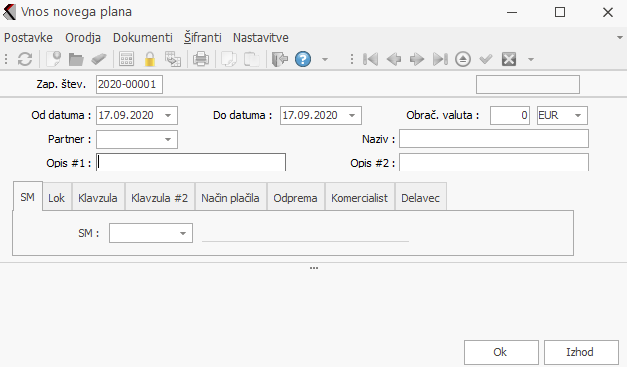Open Od datuma date picker dropdown
This screenshot has width=627, height=367.
[168, 116]
